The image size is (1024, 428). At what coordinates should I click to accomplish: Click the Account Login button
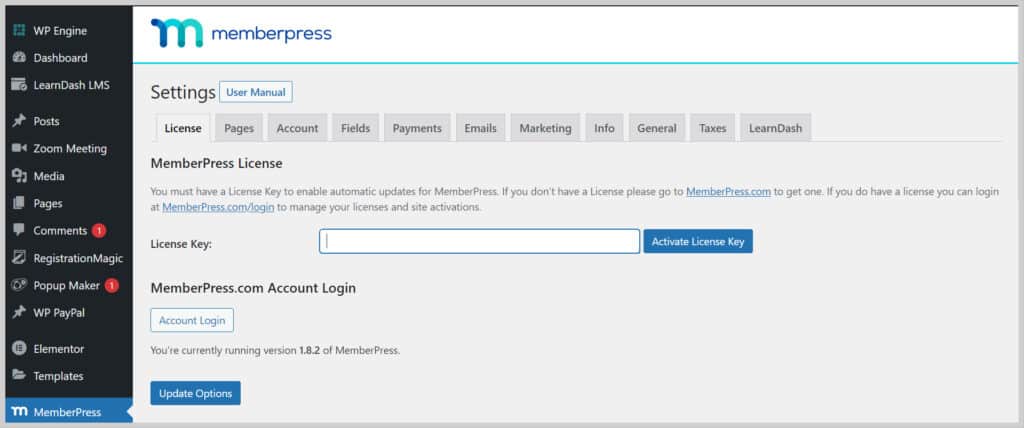point(192,320)
